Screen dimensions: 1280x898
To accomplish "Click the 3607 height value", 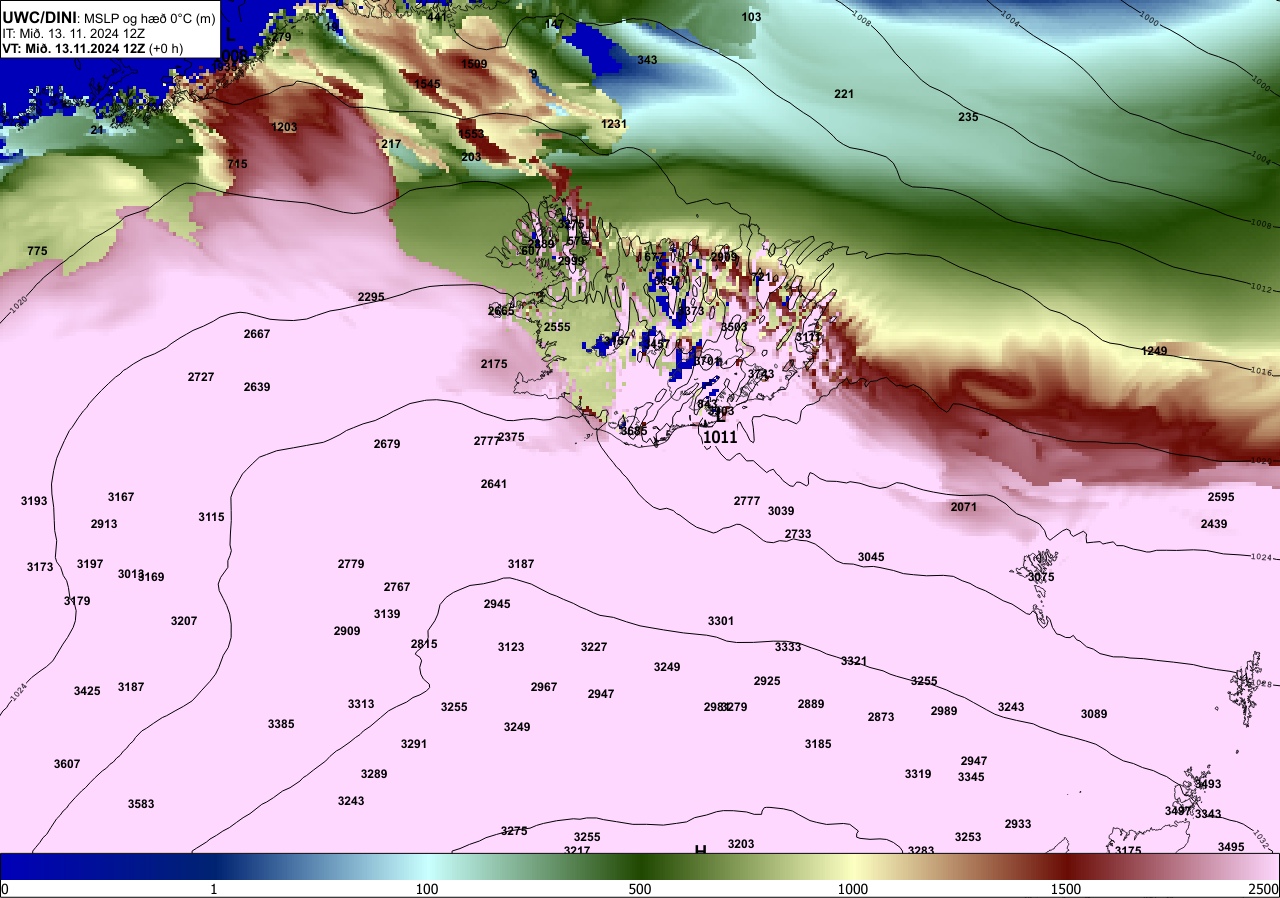I will point(67,764).
